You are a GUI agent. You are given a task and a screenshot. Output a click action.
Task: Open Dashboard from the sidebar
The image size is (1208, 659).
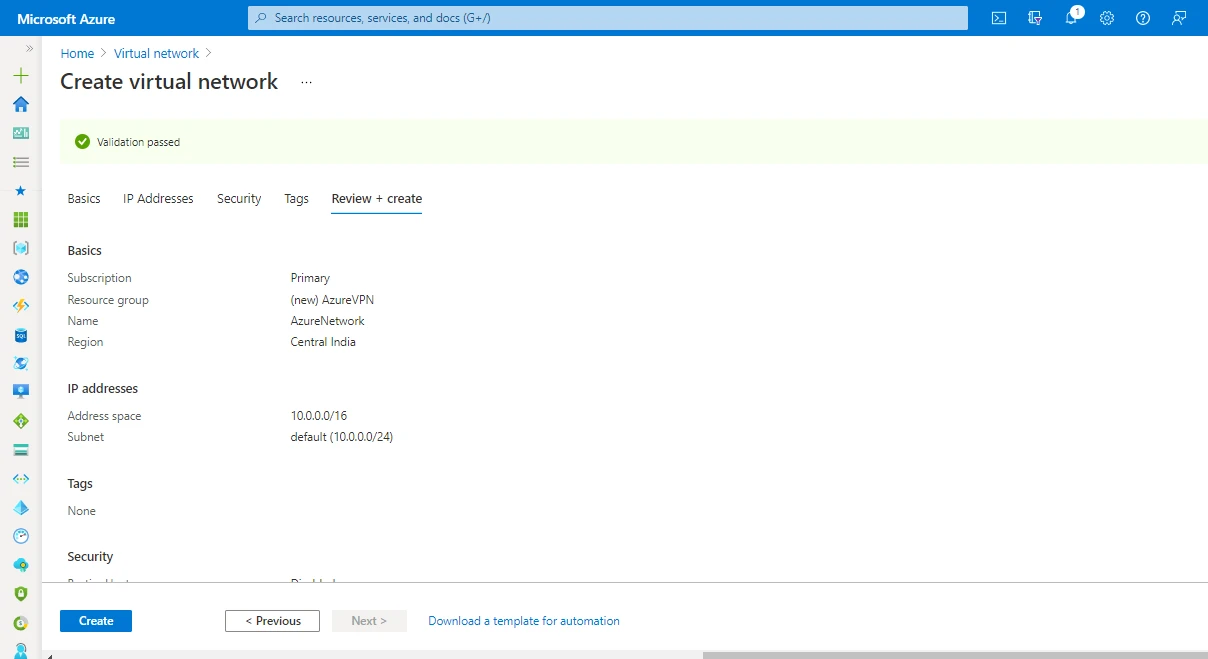point(20,132)
